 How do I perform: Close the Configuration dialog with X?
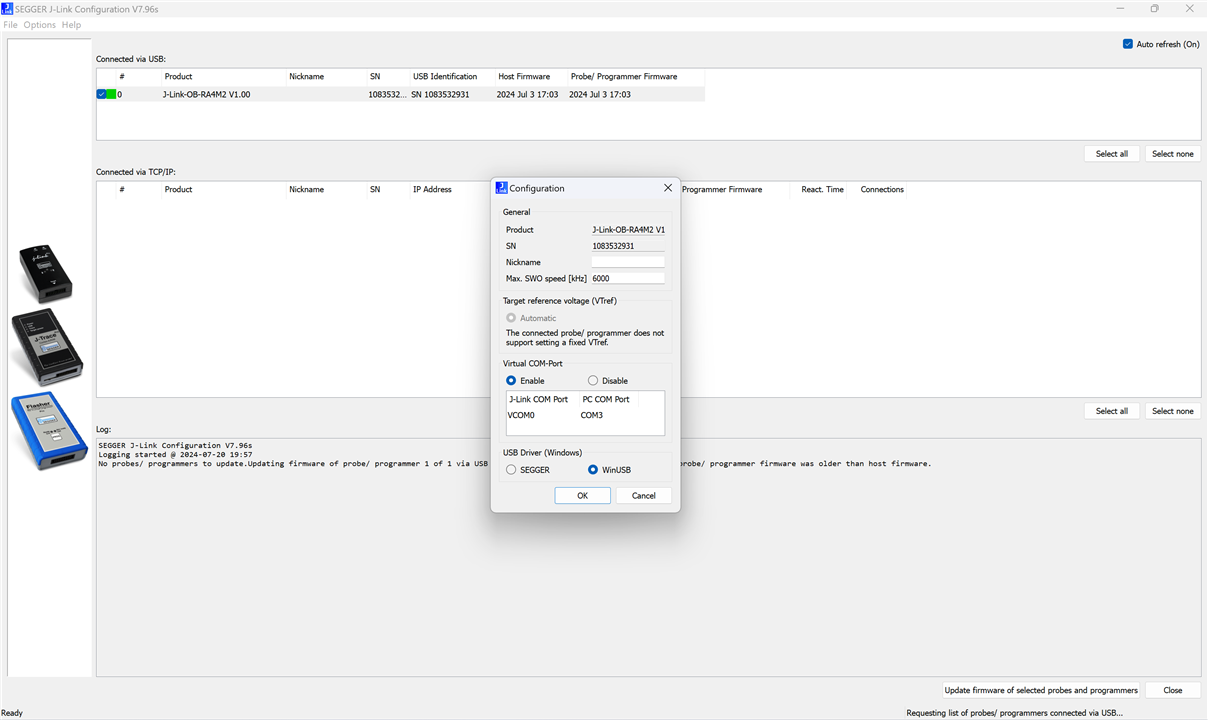click(668, 188)
